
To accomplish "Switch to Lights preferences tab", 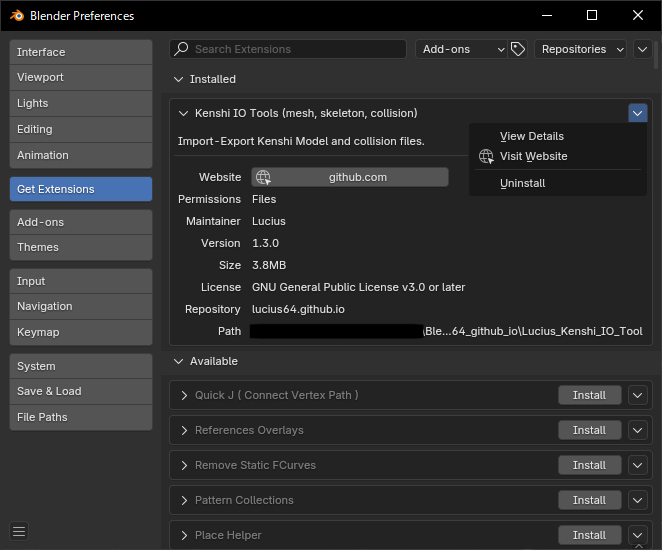I will 81,103.
